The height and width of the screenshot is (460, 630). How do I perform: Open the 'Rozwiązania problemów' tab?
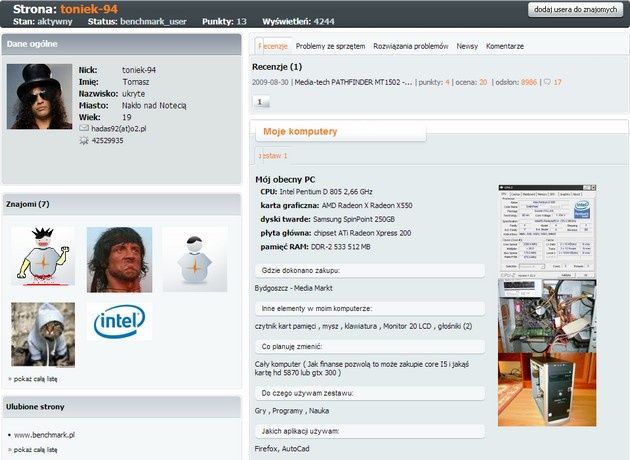(x=411, y=46)
